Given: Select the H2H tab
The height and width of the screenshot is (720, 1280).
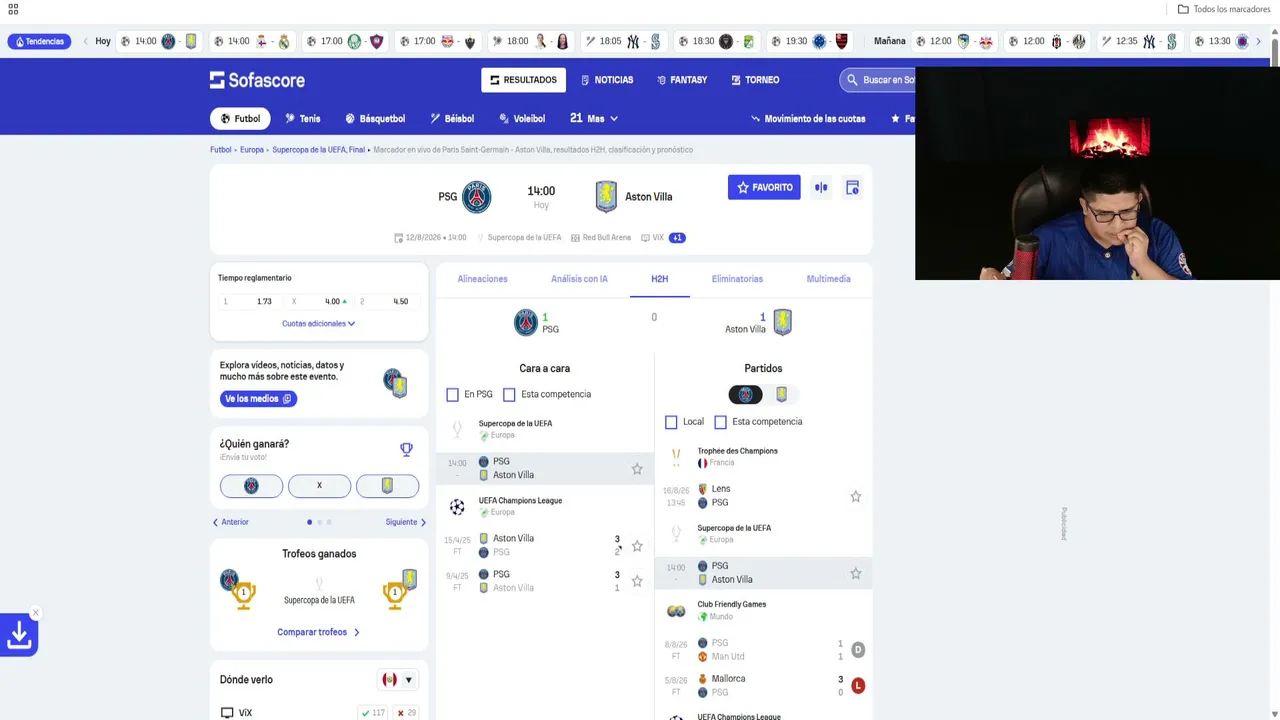Looking at the screenshot, I should 659,279.
